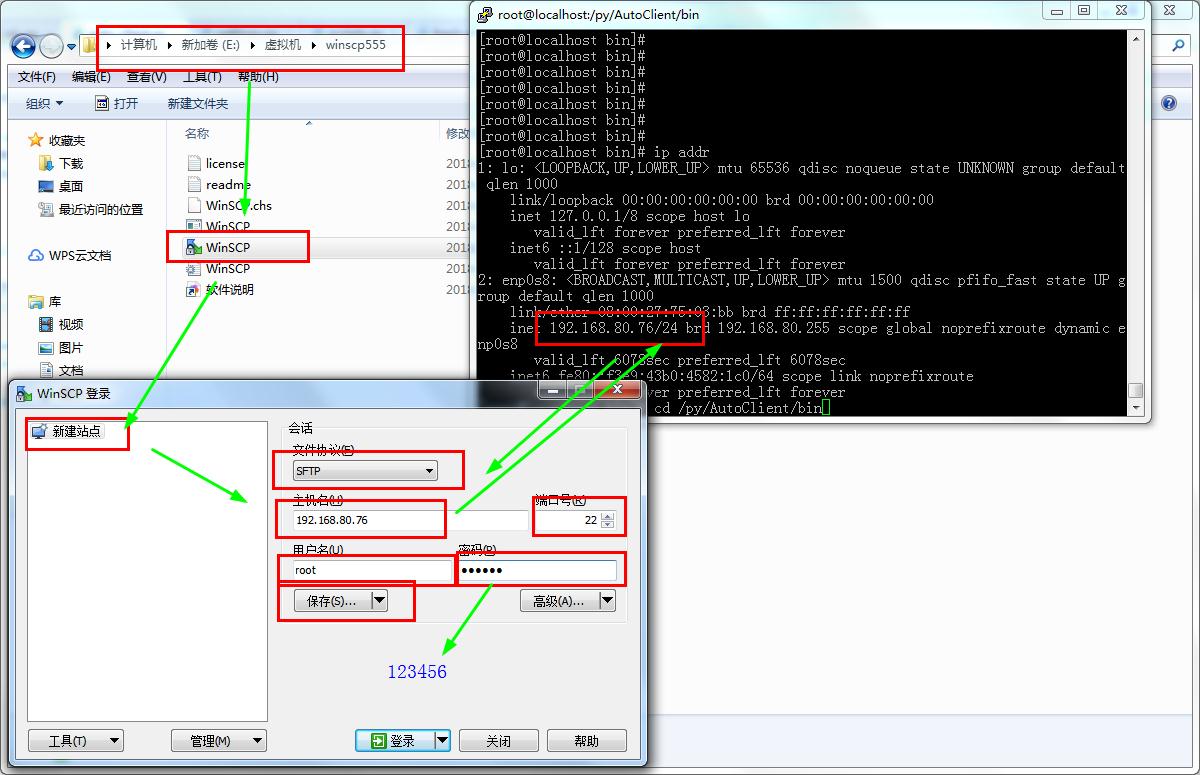Image resolution: width=1200 pixels, height=775 pixels.
Task: Expand the 高级 button dropdown arrow
Action: coord(607,601)
